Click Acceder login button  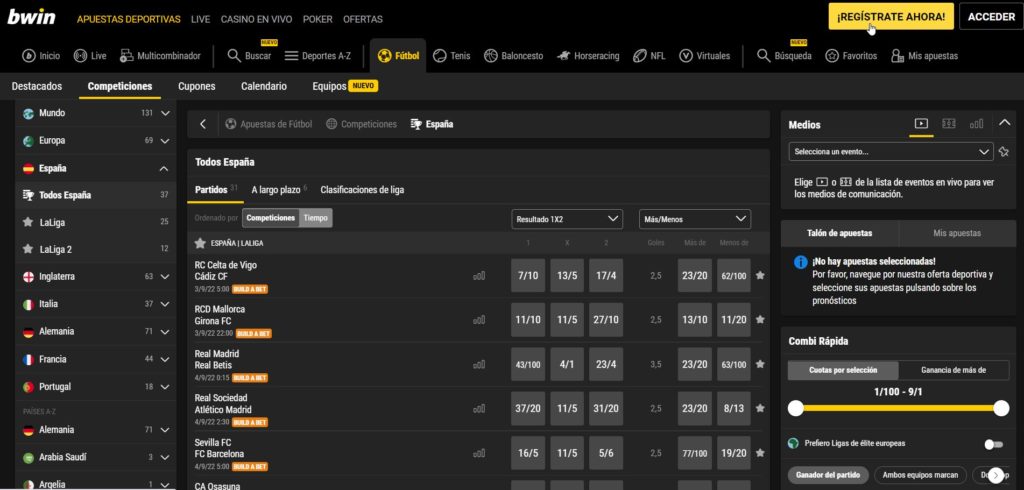point(991,17)
